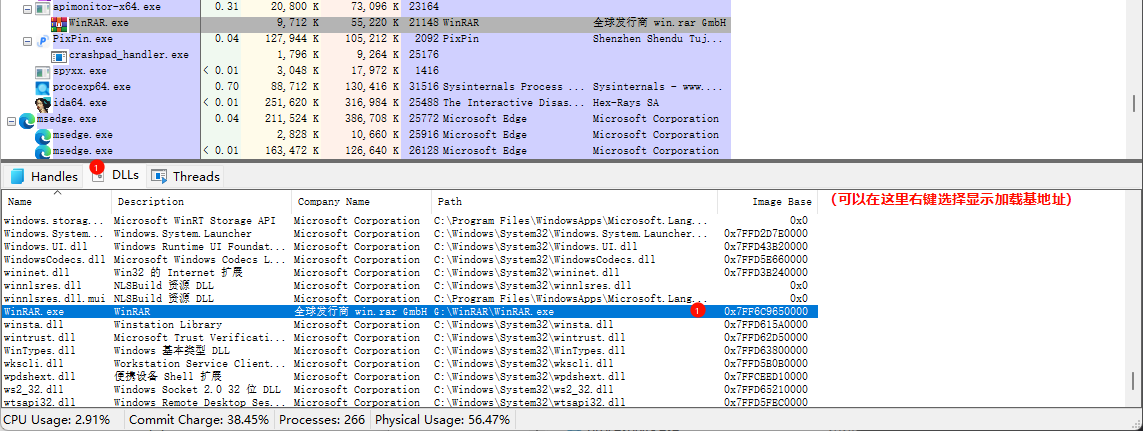Select the wtsapi32.dll row

click(x=410, y=403)
